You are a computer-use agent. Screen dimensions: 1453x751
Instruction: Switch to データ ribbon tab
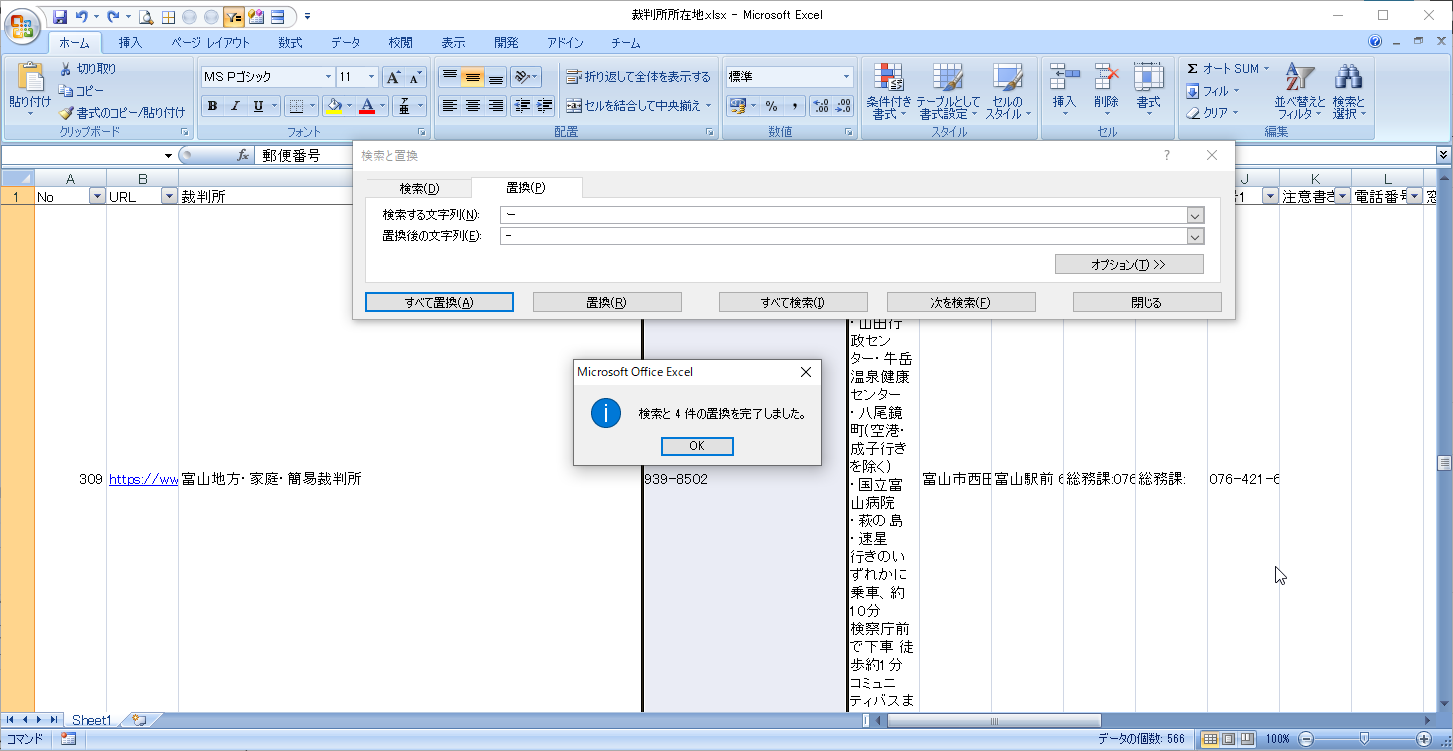(346, 43)
